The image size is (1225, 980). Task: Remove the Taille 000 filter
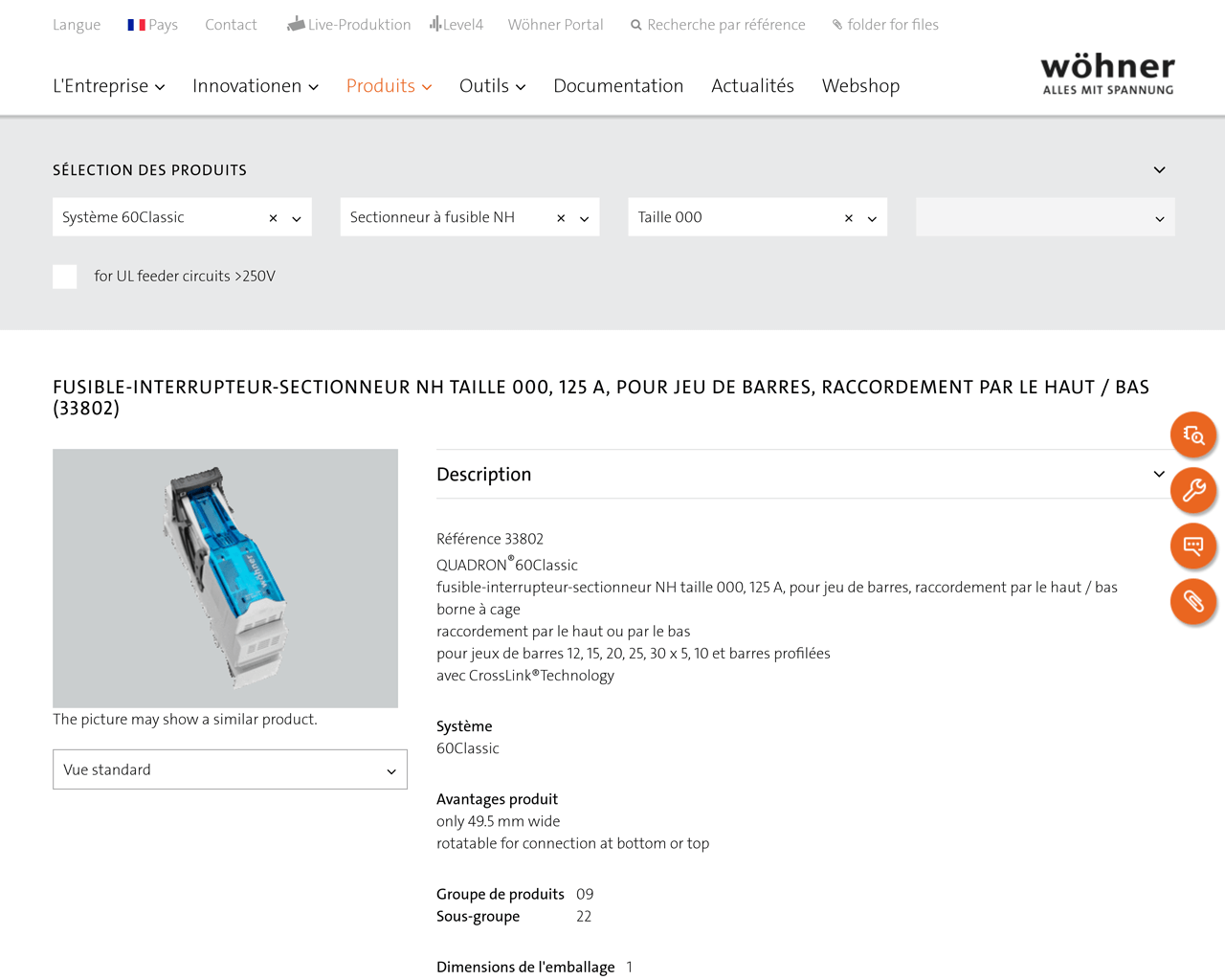[x=849, y=218]
